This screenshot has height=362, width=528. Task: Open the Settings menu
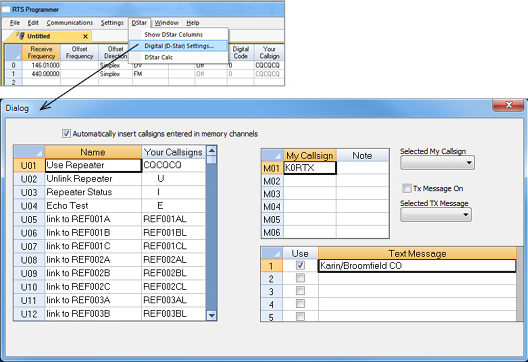click(x=112, y=23)
